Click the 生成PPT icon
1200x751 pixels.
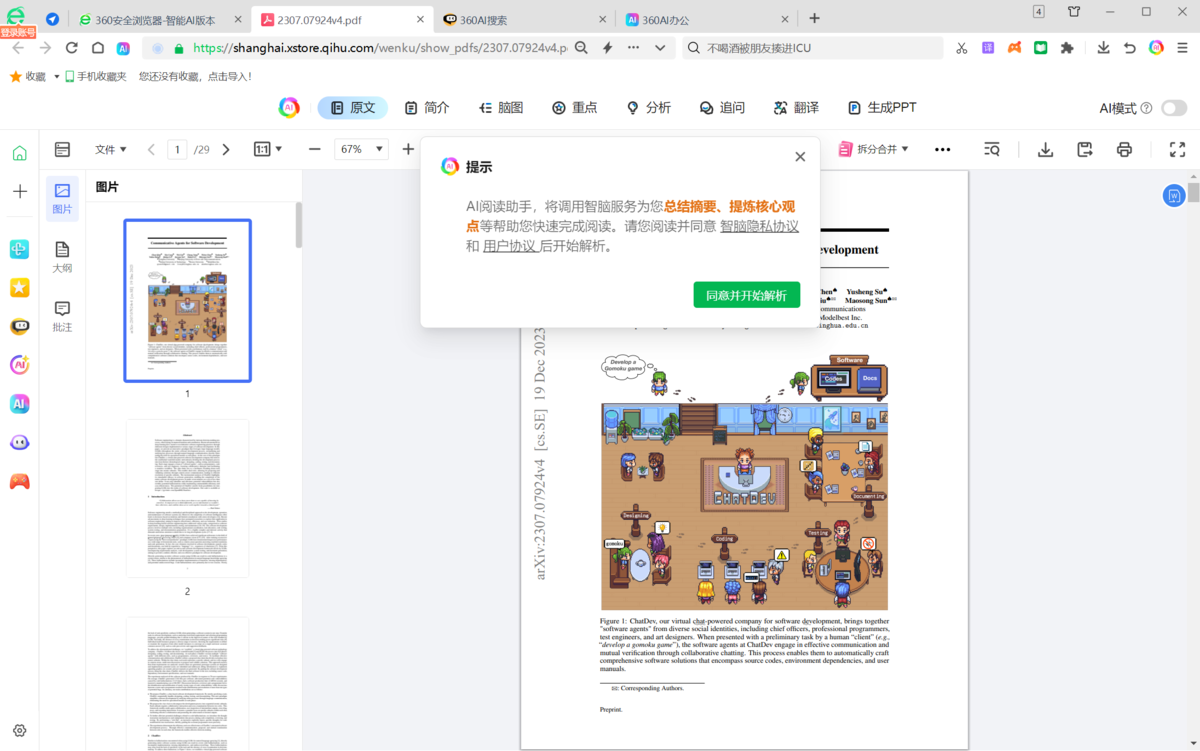pos(881,107)
